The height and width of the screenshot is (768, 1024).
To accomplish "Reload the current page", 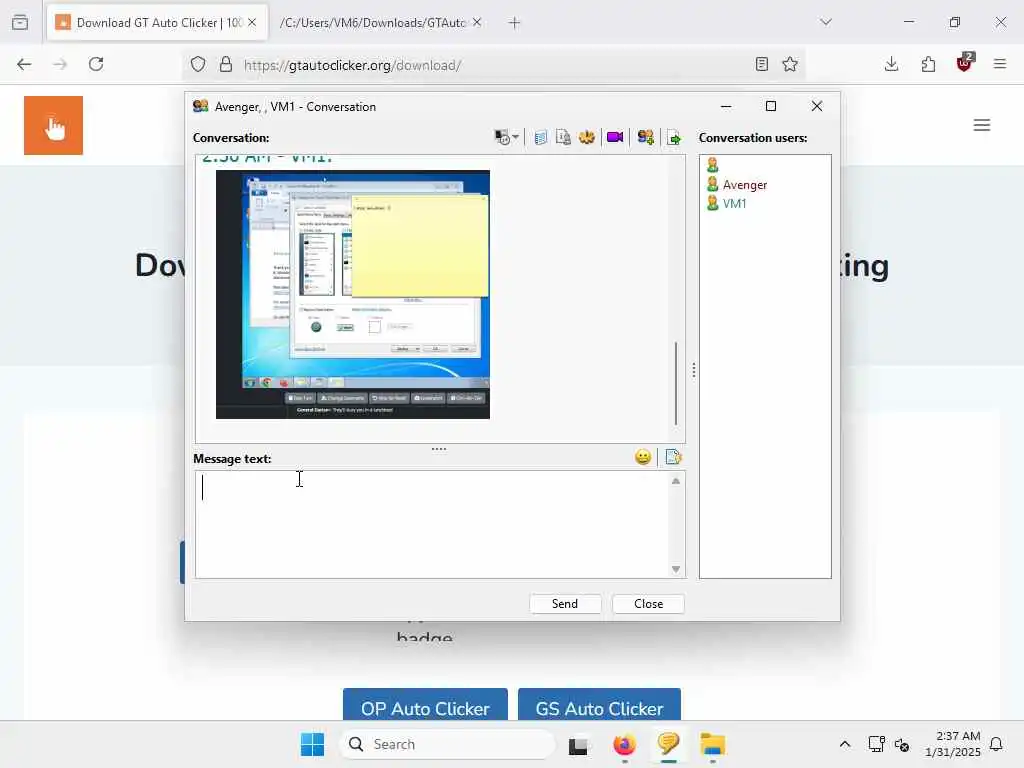I will [96, 64].
